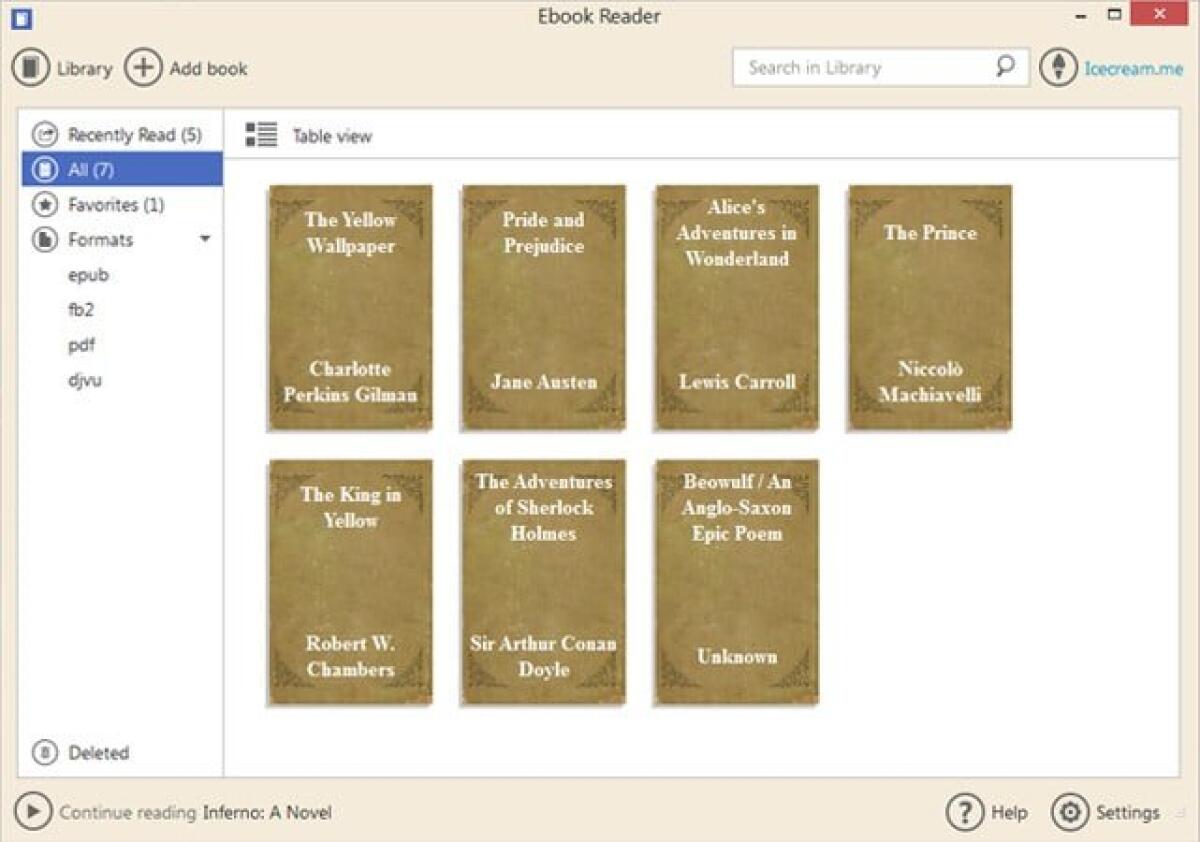1200x842 pixels.
Task: Select the djvu format filter
Action: [x=85, y=379]
